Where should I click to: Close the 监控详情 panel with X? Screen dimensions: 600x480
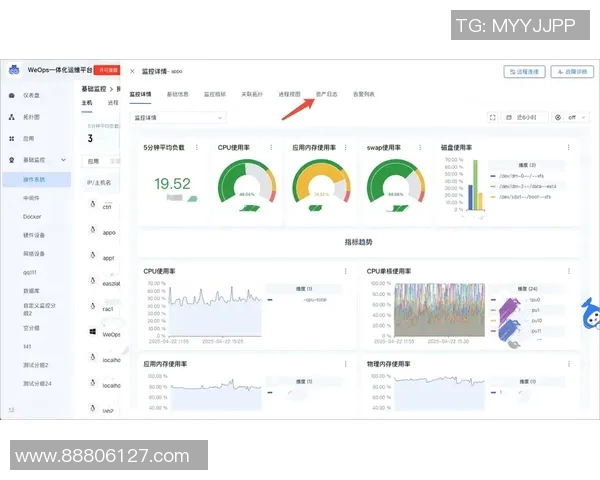132,71
